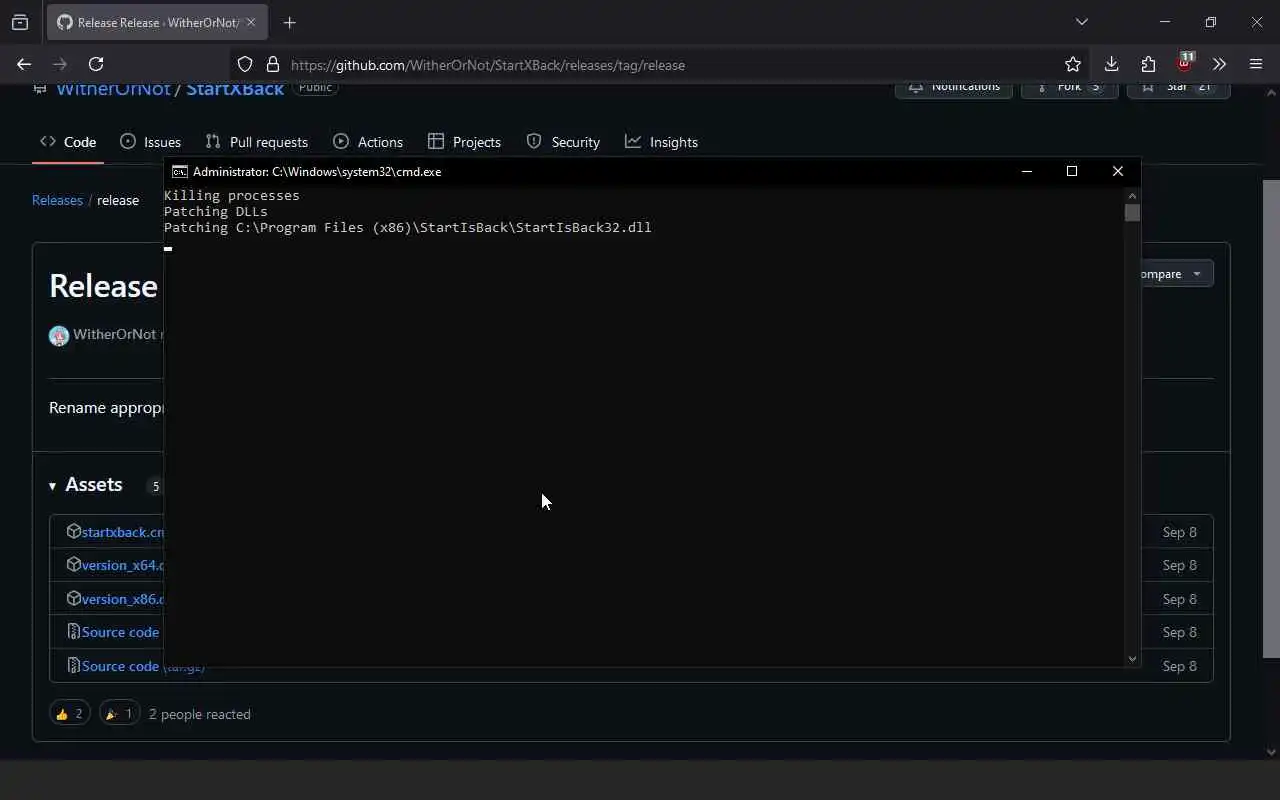
Task: Click package icon beside startxback.cmd
Action: [73, 531]
